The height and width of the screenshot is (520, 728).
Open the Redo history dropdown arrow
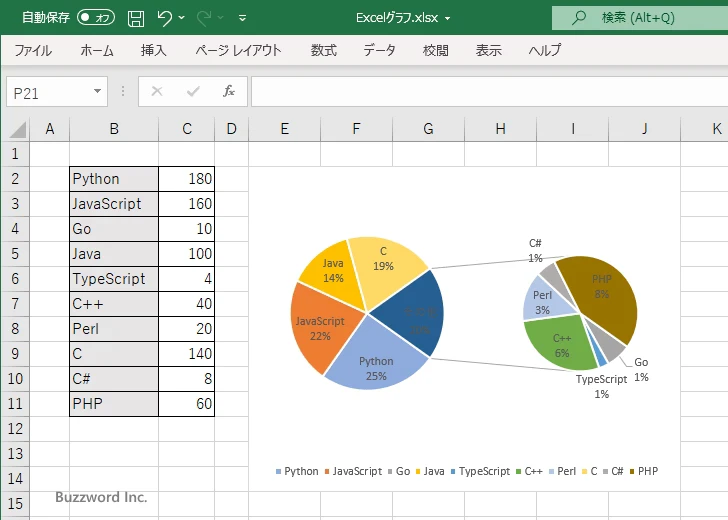coord(221,18)
